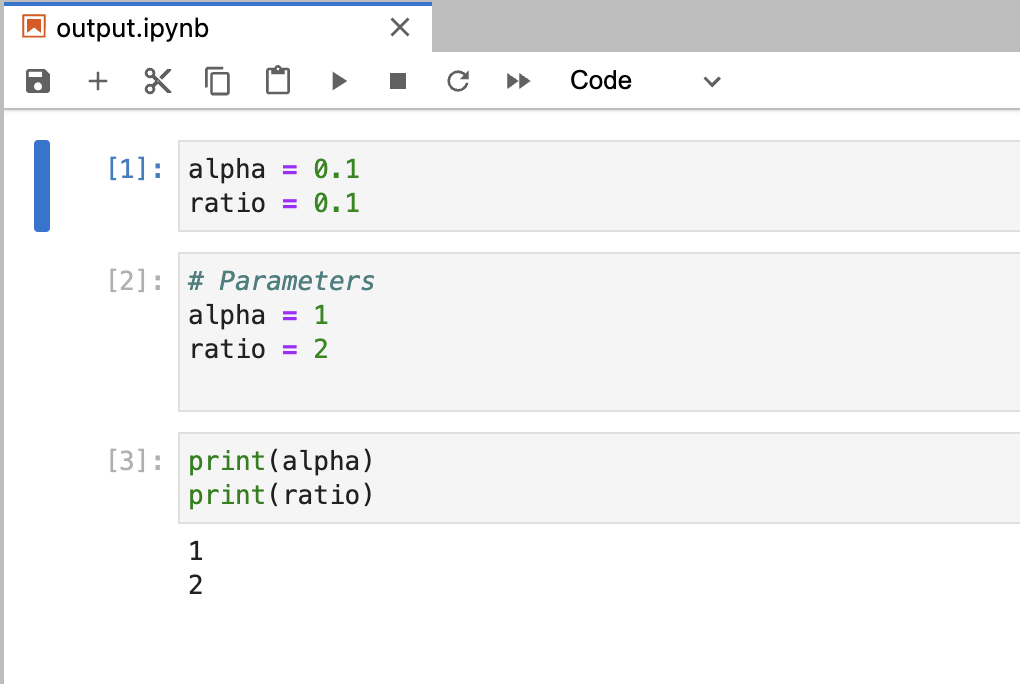Paste cell from clipboard
1020x684 pixels.
pos(278,81)
